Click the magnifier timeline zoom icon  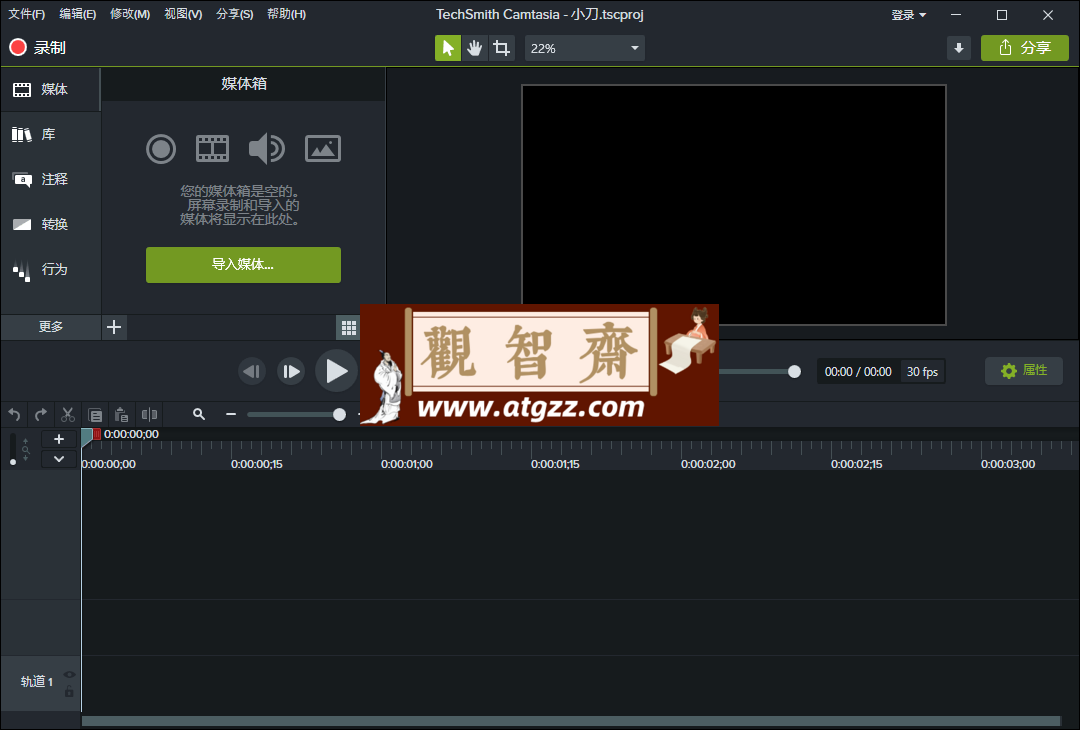pyautogui.click(x=199, y=414)
